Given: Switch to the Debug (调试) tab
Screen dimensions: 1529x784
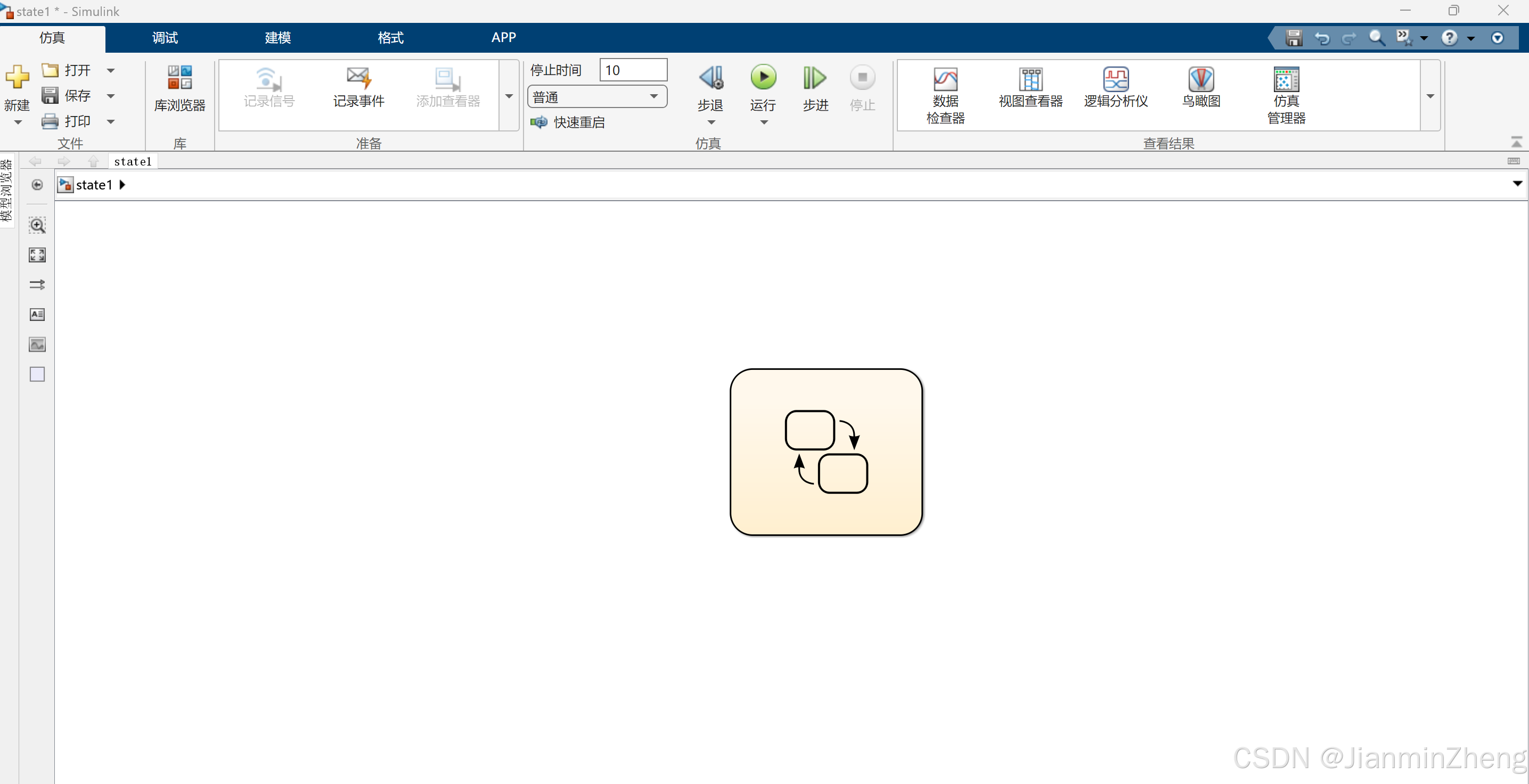Looking at the screenshot, I should coord(165,38).
